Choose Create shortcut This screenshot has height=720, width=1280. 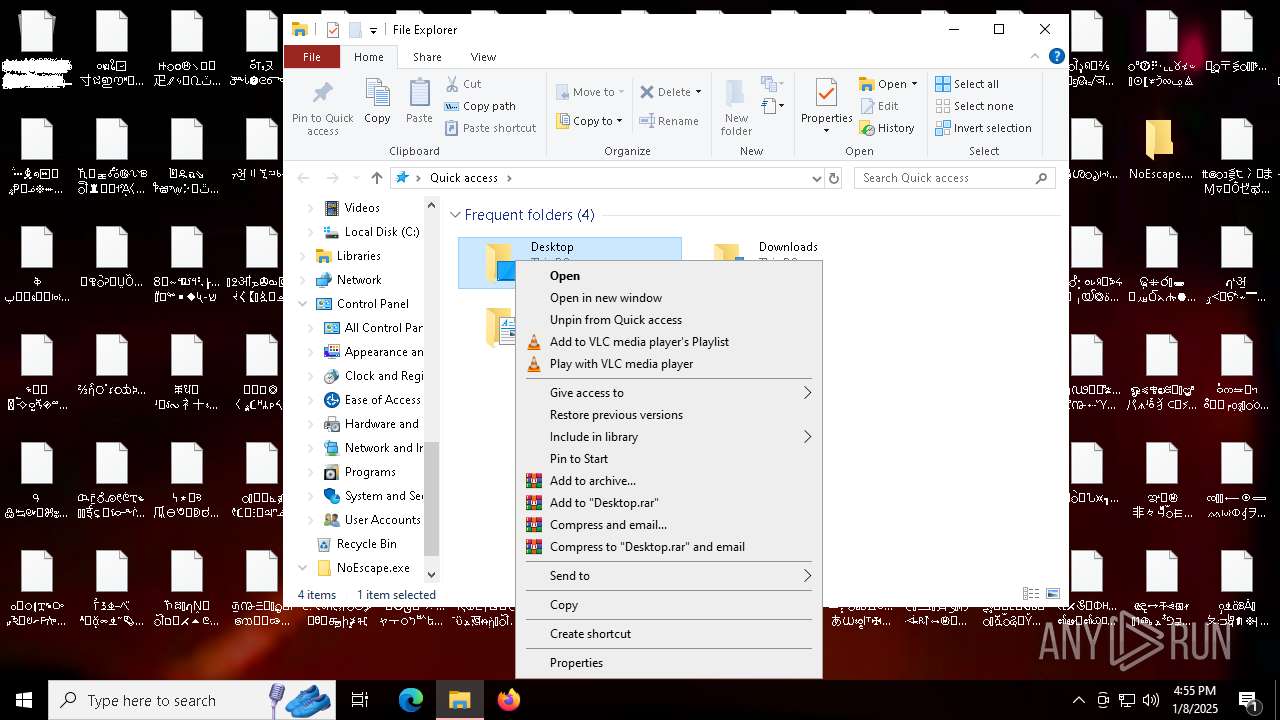[x=668, y=634]
